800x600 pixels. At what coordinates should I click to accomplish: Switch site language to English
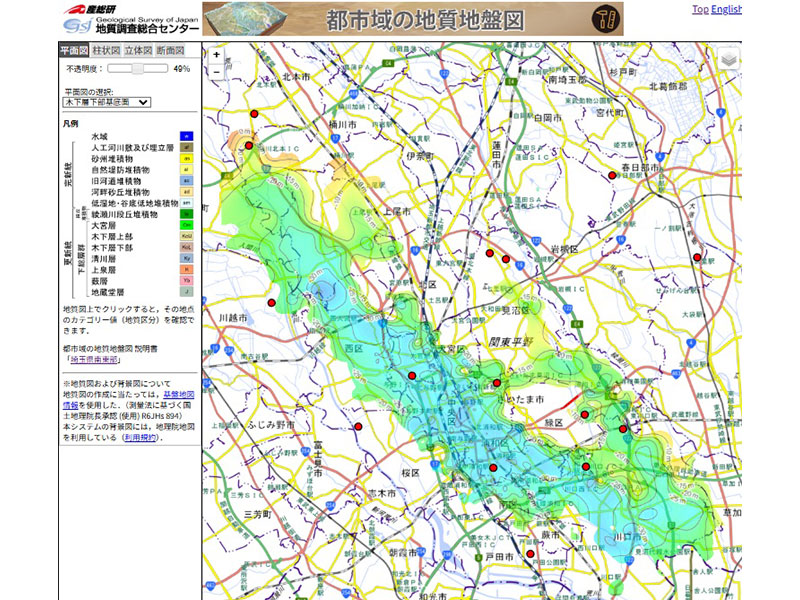(727, 10)
